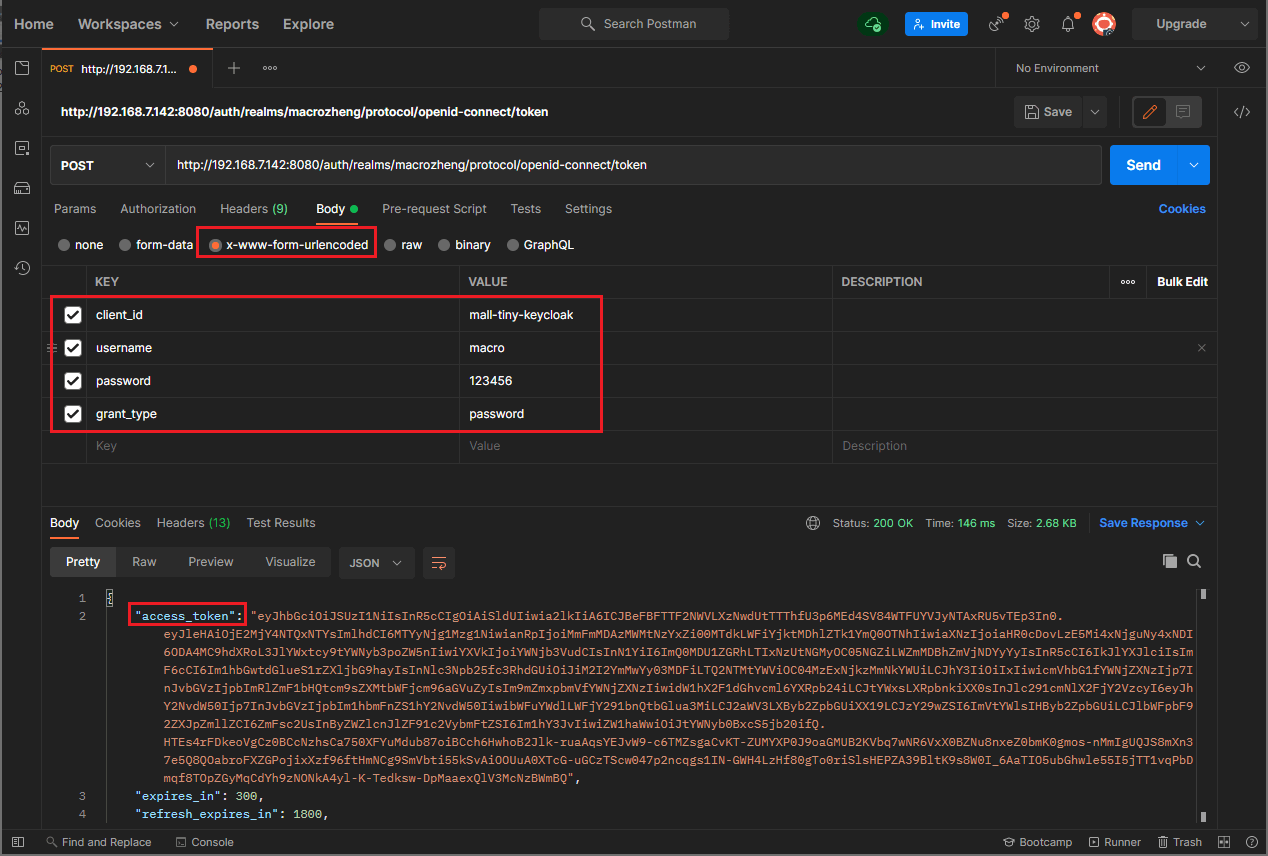Viewport: 1268px width, 856px height.
Task: Expand the Save options arrow
Action: click(1095, 112)
